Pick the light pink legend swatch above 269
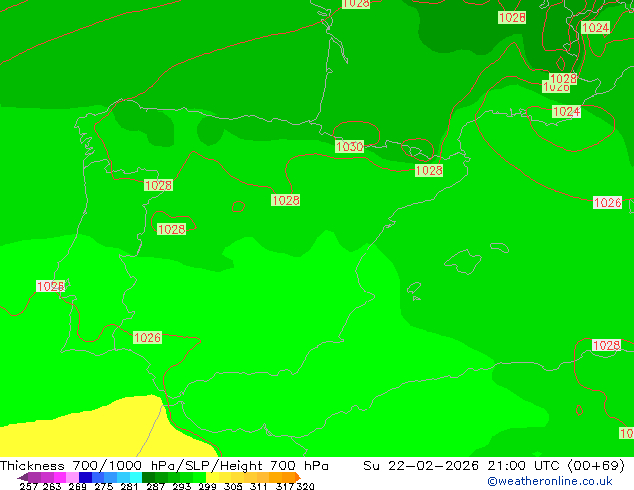Image resolution: width=634 pixels, height=490 pixels. point(72,477)
